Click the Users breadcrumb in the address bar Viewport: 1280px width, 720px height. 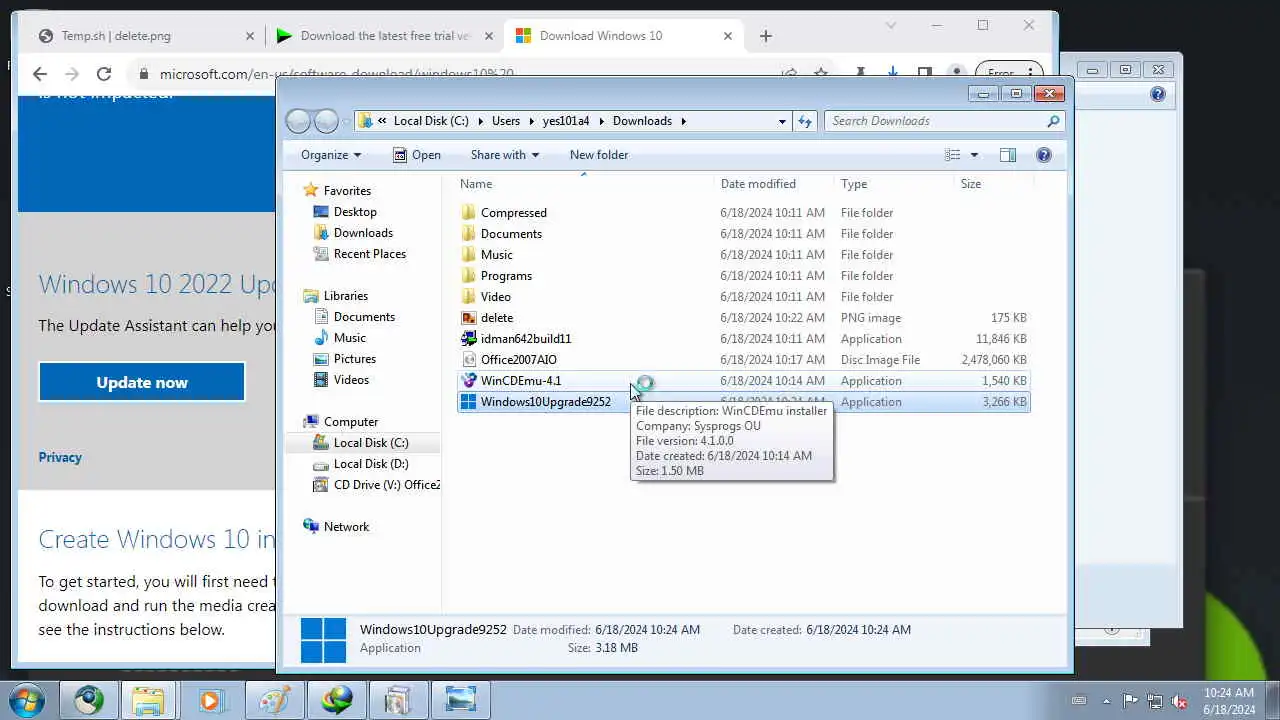coord(506,121)
